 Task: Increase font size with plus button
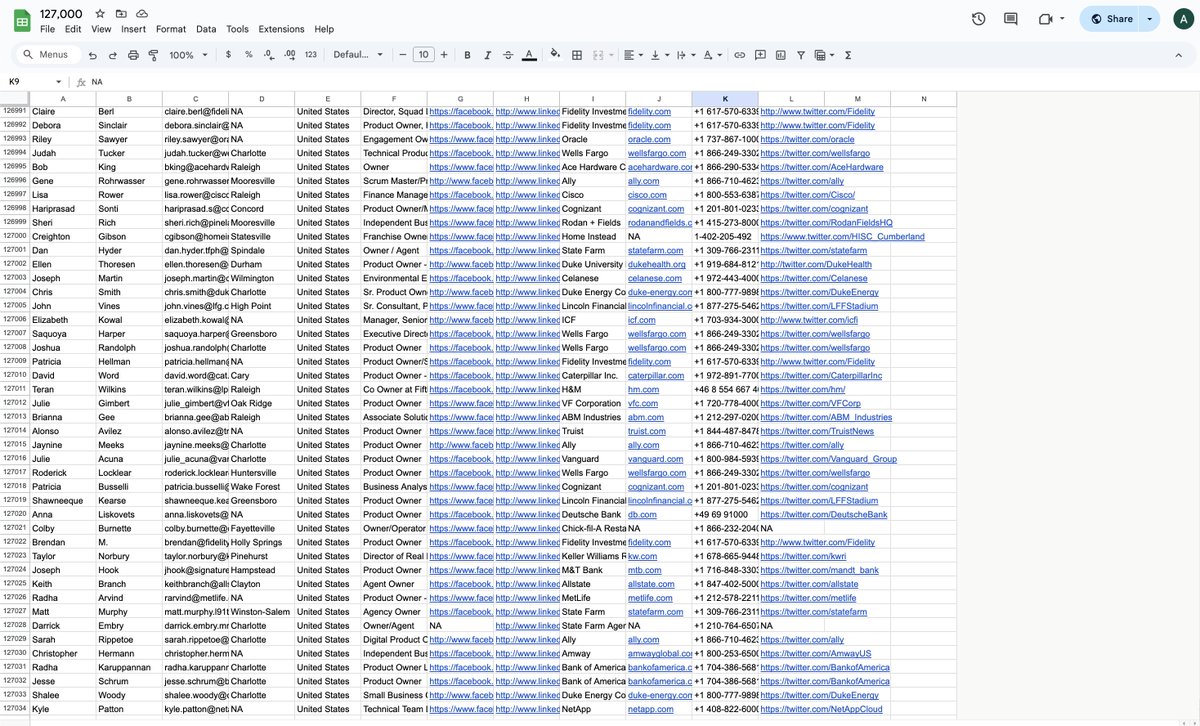[x=444, y=55]
